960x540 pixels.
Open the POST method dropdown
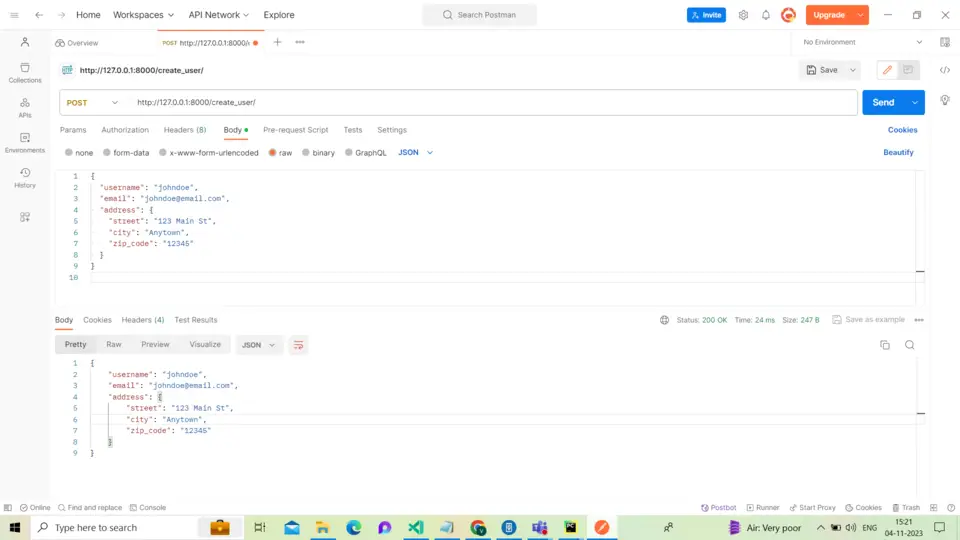coord(92,102)
